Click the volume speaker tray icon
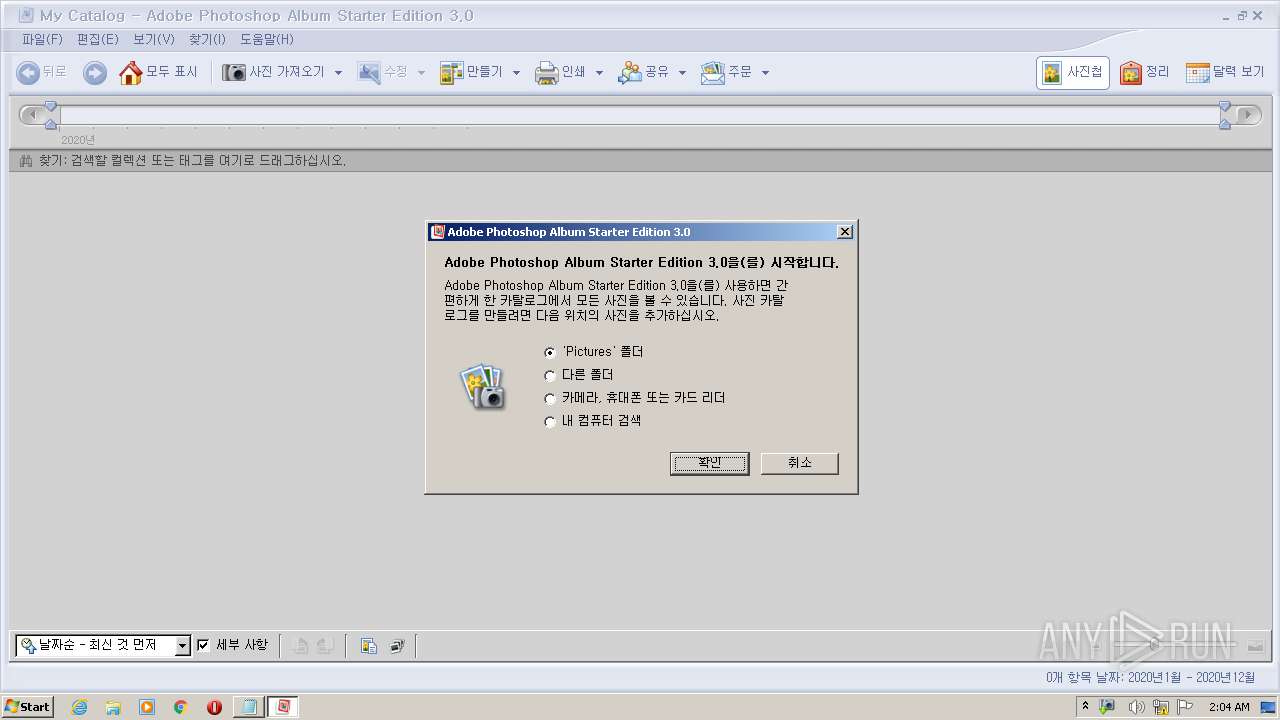This screenshot has height=720, width=1280. (1136, 707)
